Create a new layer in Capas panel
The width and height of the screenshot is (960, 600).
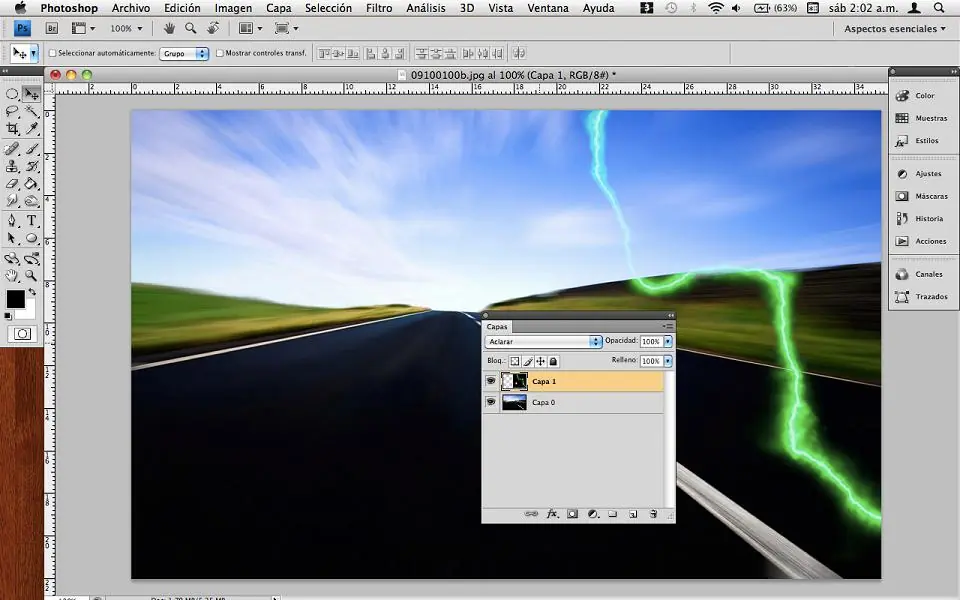pos(633,514)
